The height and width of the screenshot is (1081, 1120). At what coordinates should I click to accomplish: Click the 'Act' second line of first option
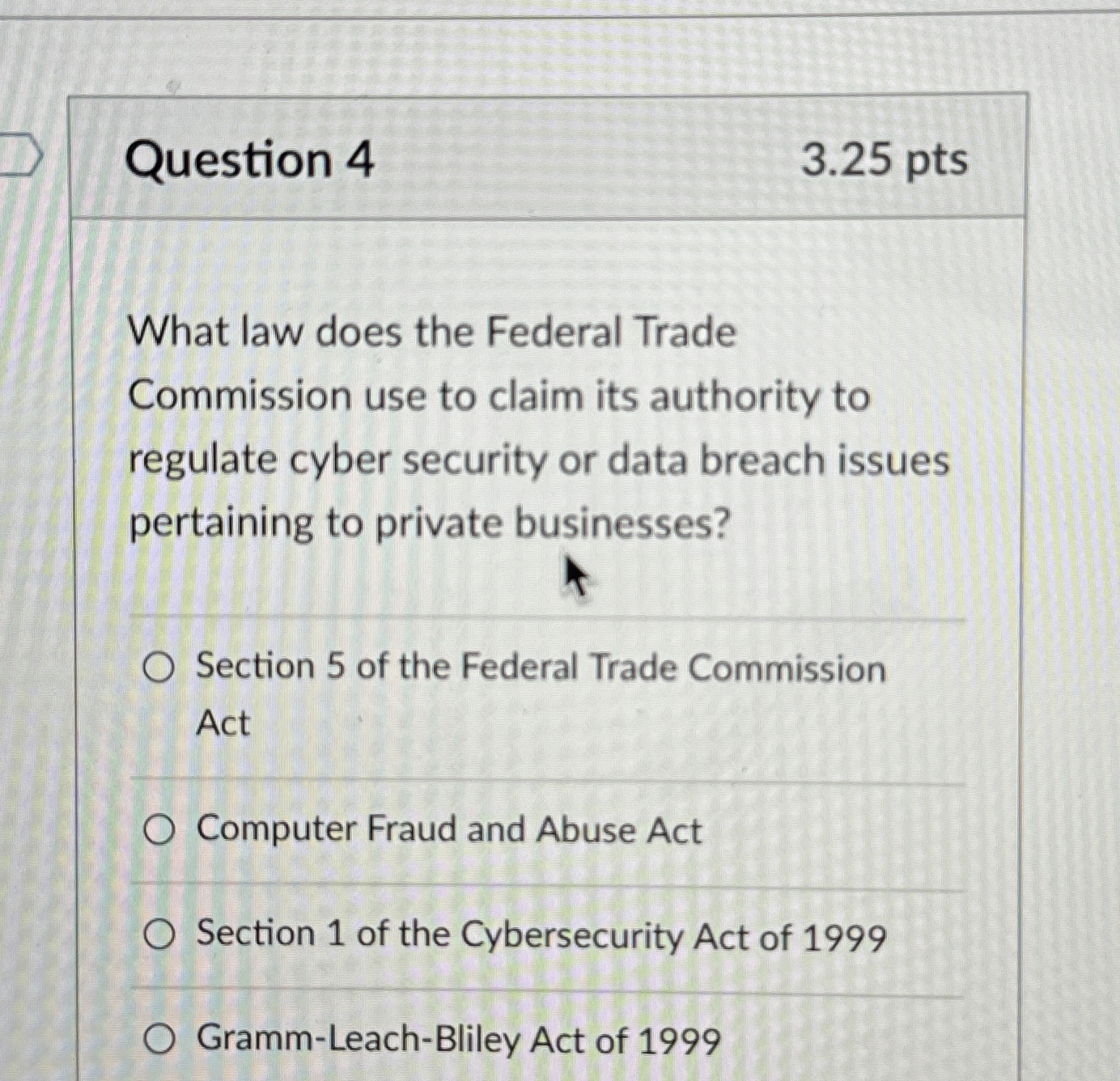tap(222, 721)
